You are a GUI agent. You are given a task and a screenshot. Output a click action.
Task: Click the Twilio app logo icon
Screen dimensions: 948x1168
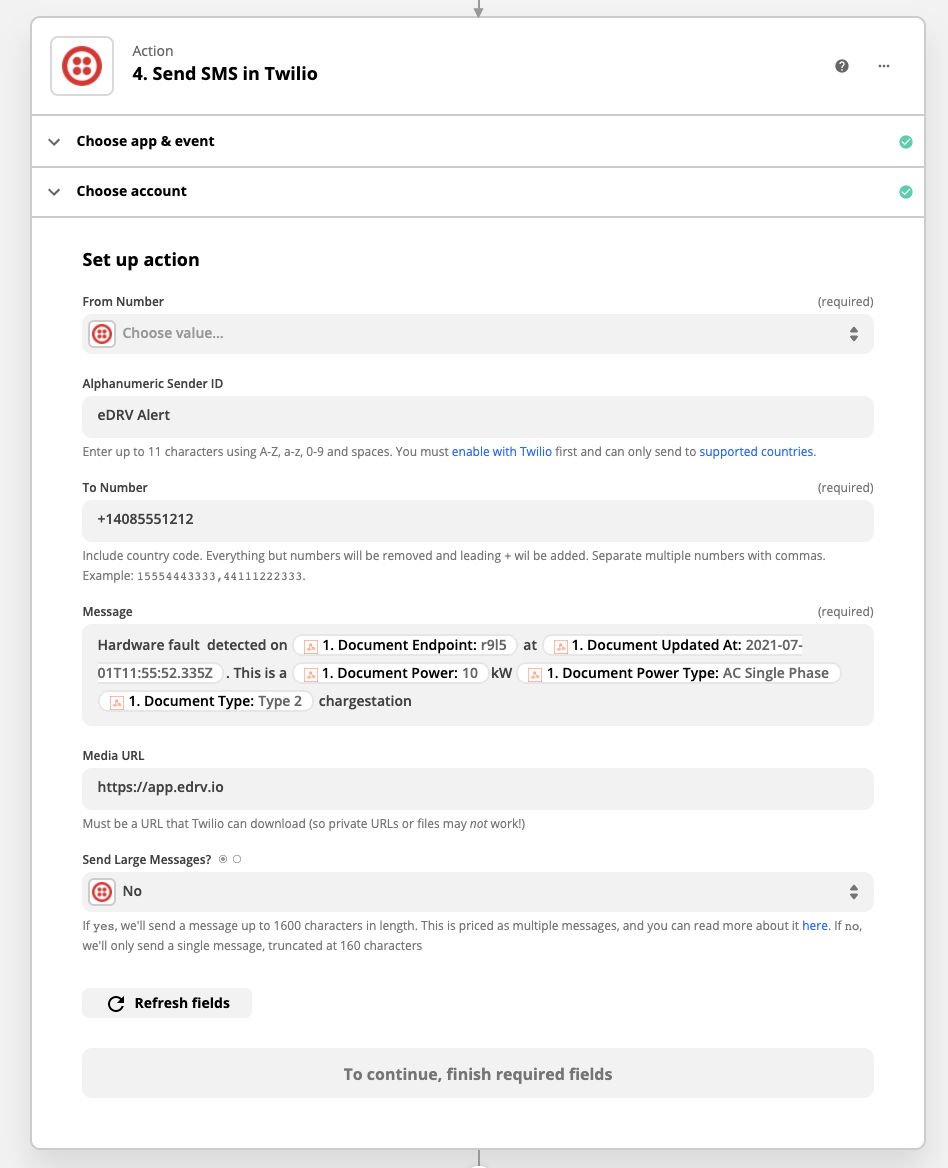pos(82,66)
